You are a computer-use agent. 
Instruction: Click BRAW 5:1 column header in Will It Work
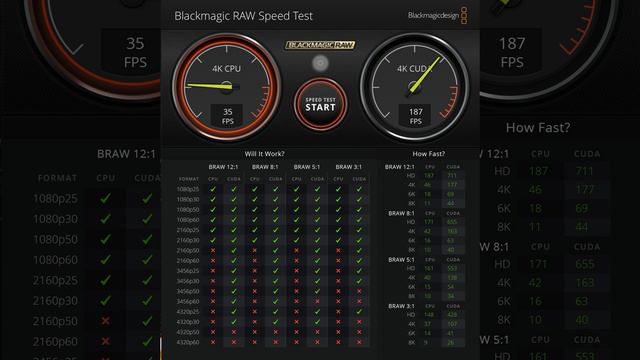coord(307,167)
